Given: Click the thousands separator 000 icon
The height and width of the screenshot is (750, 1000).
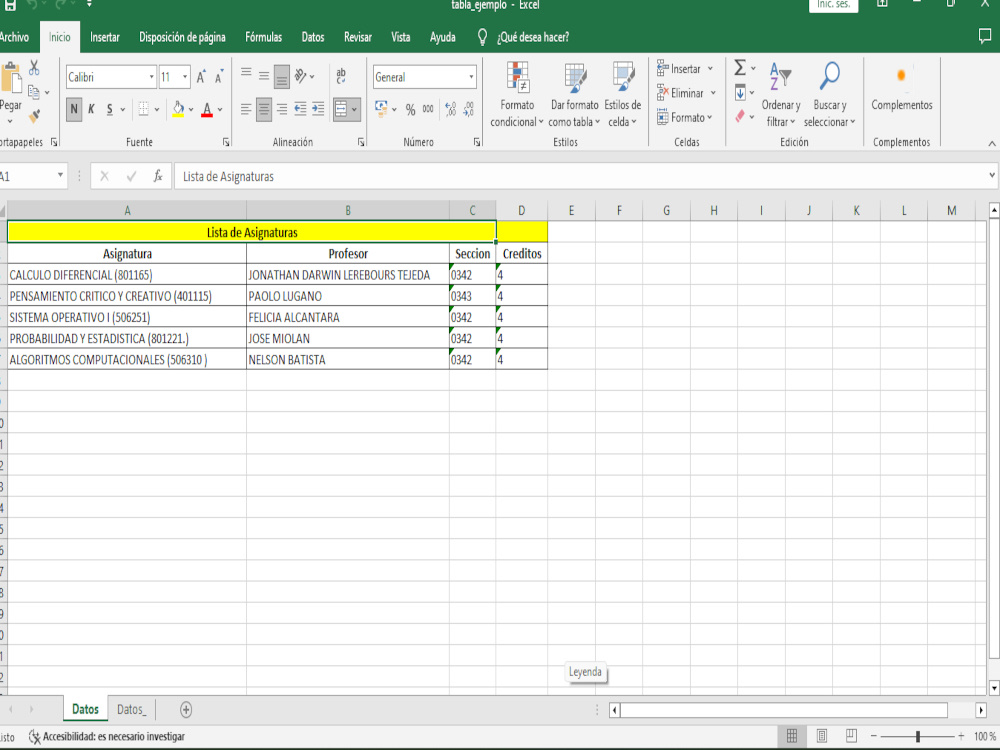Looking at the screenshot, I should tap(428, 109).
